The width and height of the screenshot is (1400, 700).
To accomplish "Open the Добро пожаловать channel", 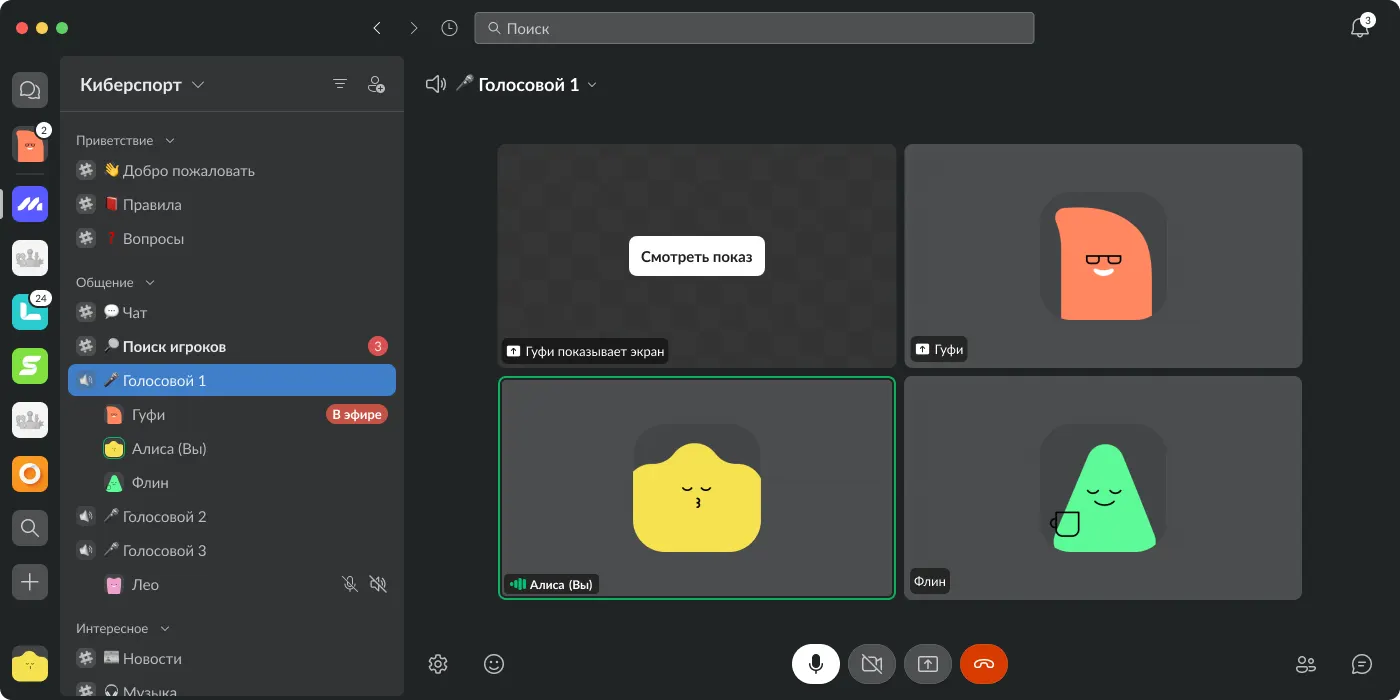I will click(x=232, y=171).
